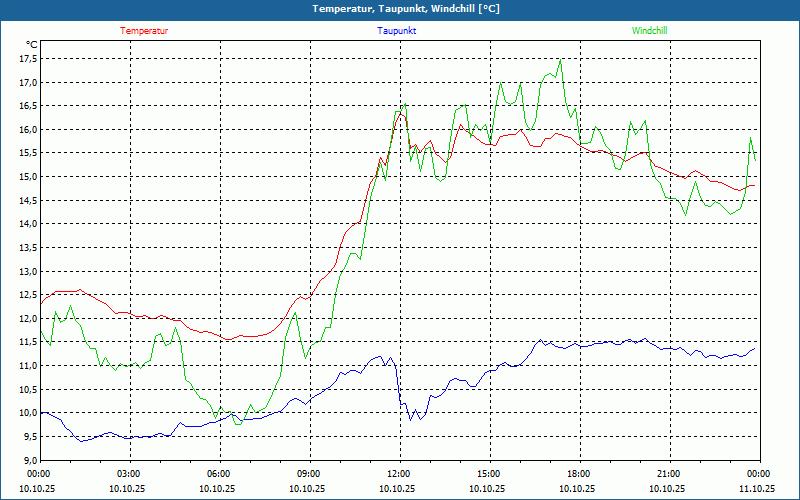Image resolution: width=800 pixels, height=500 pixels.
Task: Click the °C unit label above the y-axis
Action: point(31,44)
